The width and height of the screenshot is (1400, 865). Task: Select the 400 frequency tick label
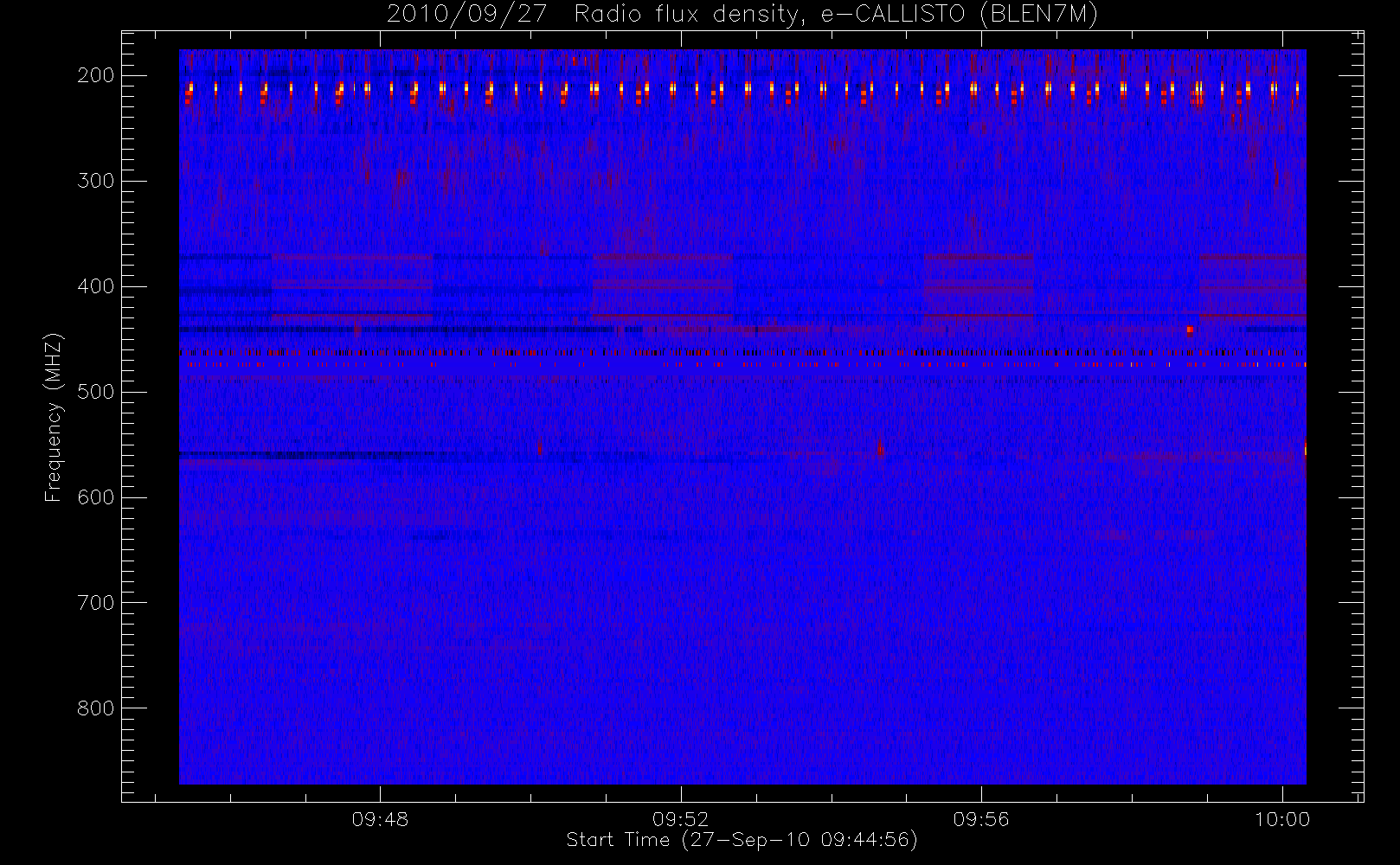[x=96, y=286]
